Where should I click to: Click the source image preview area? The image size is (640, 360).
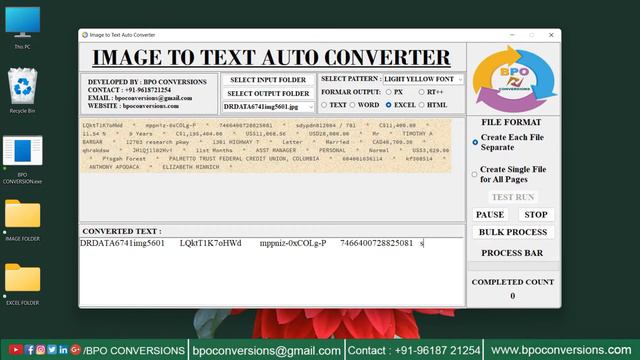click(266, 146)
